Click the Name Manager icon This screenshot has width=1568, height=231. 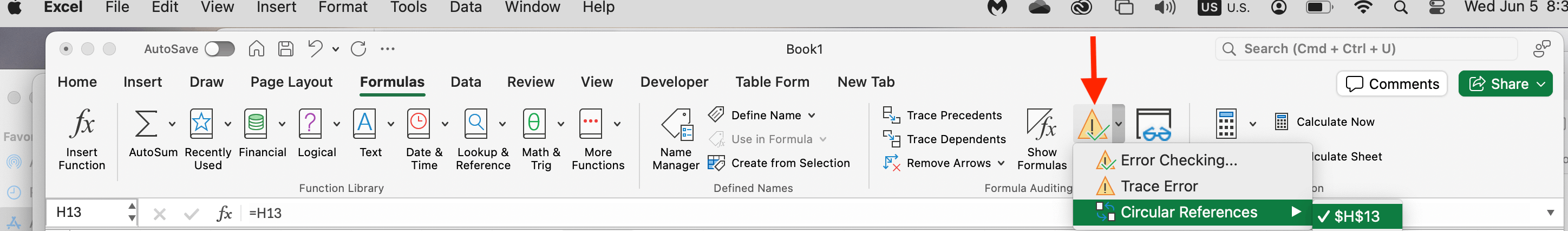[x=676, y=125]
